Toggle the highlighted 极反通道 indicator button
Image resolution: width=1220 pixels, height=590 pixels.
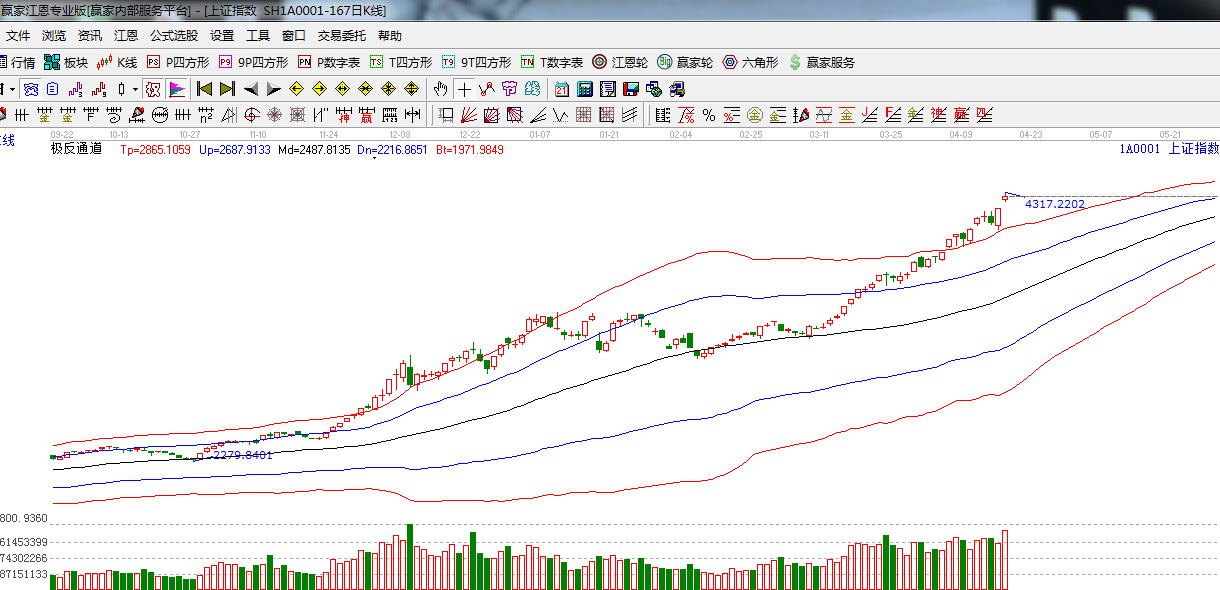click(152, 89)
